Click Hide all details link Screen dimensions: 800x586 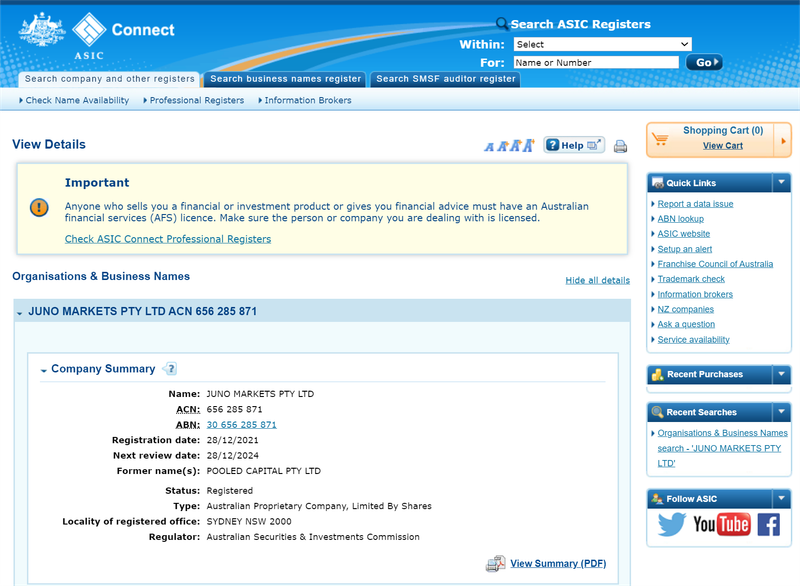point(597,281)
